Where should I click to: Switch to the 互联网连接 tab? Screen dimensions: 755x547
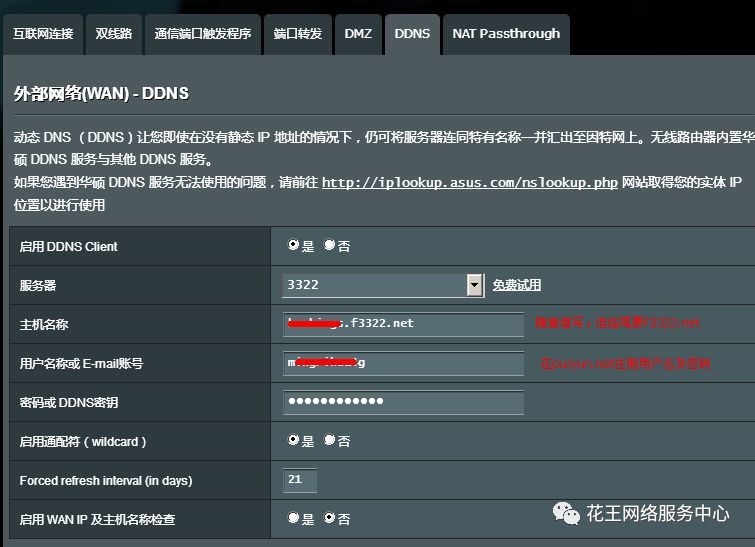coord(43,34)
